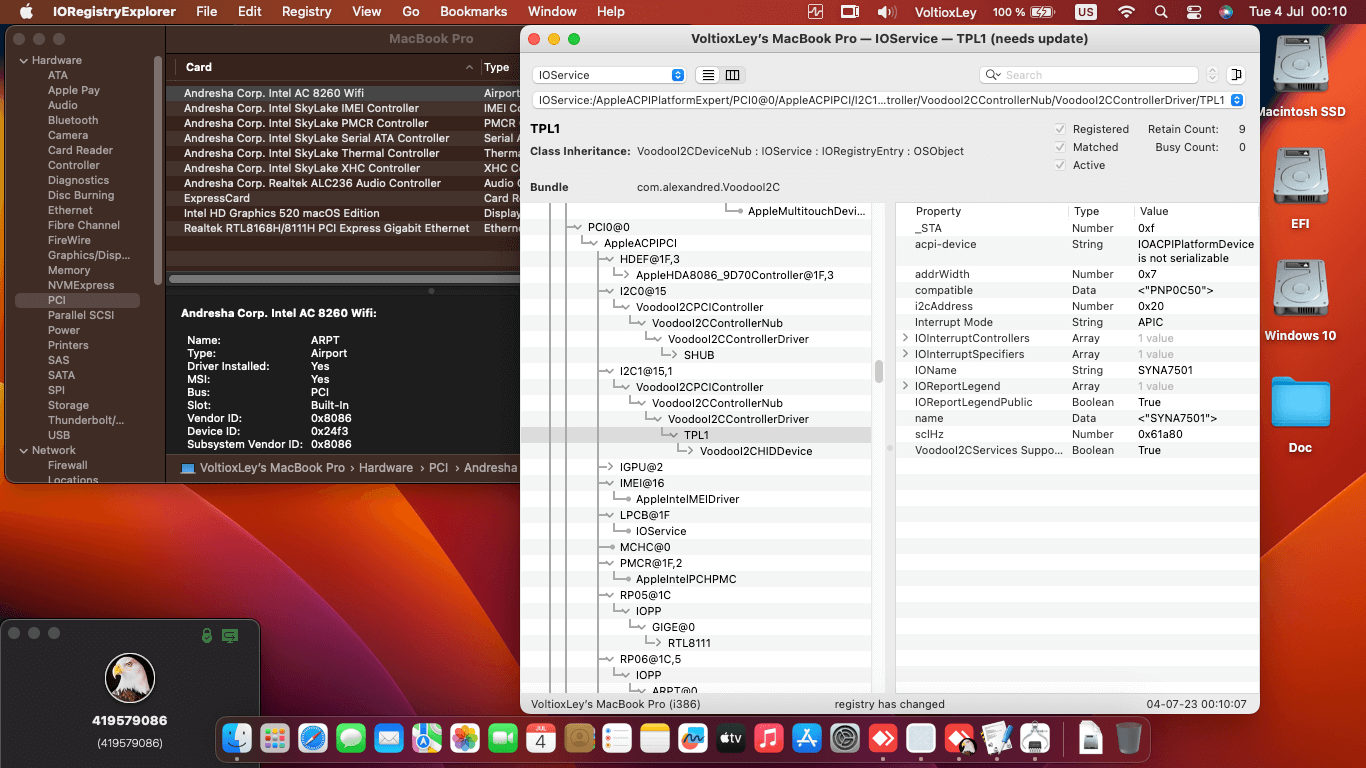Open the Registry menu
The height and width of the screenshot is (768, 1366).
307,12
